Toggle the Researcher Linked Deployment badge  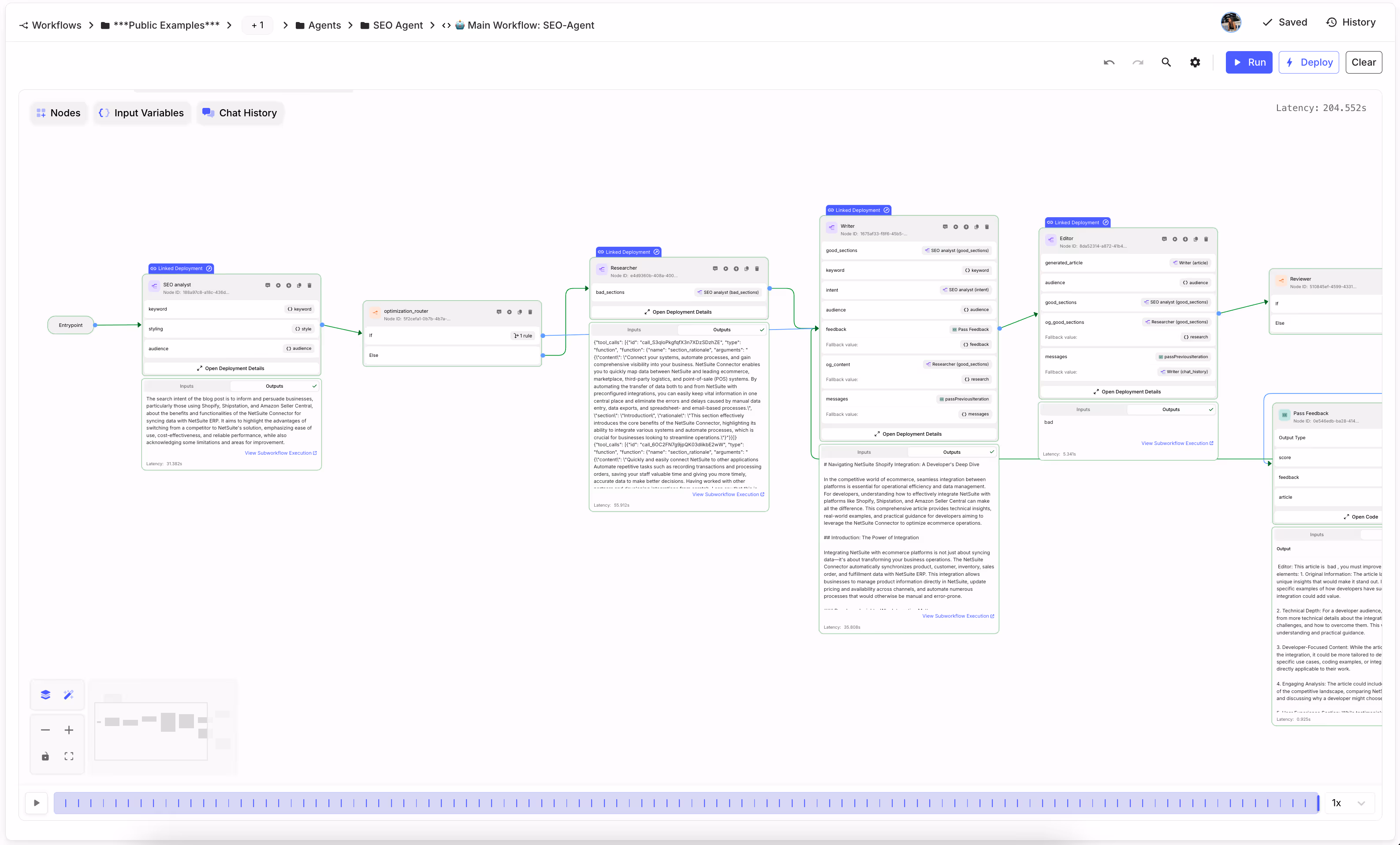629,252
